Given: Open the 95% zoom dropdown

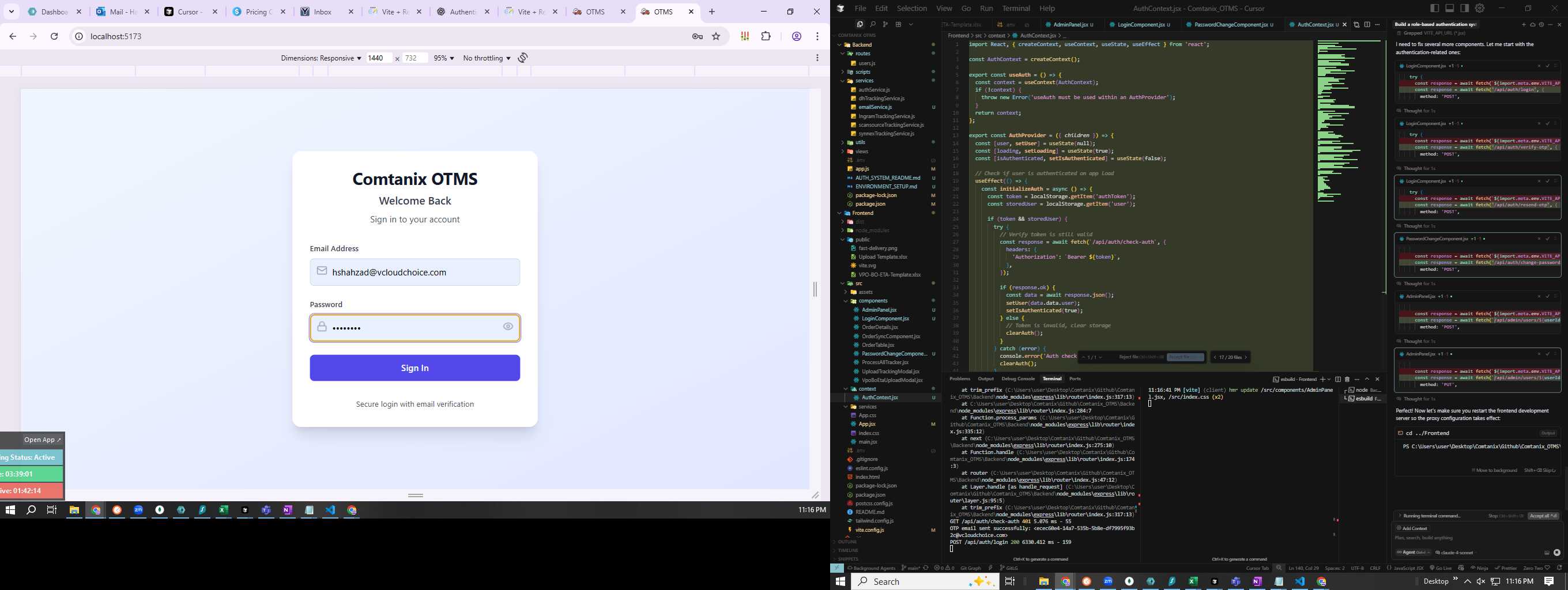Looking at the screenshot, I should click(444, 58).
